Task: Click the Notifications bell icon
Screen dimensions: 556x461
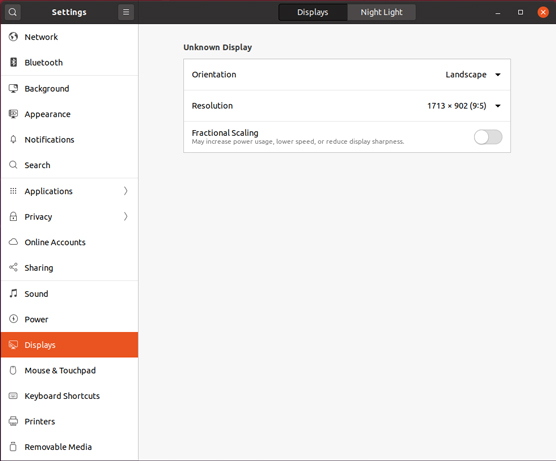Action: coord(13,139)
